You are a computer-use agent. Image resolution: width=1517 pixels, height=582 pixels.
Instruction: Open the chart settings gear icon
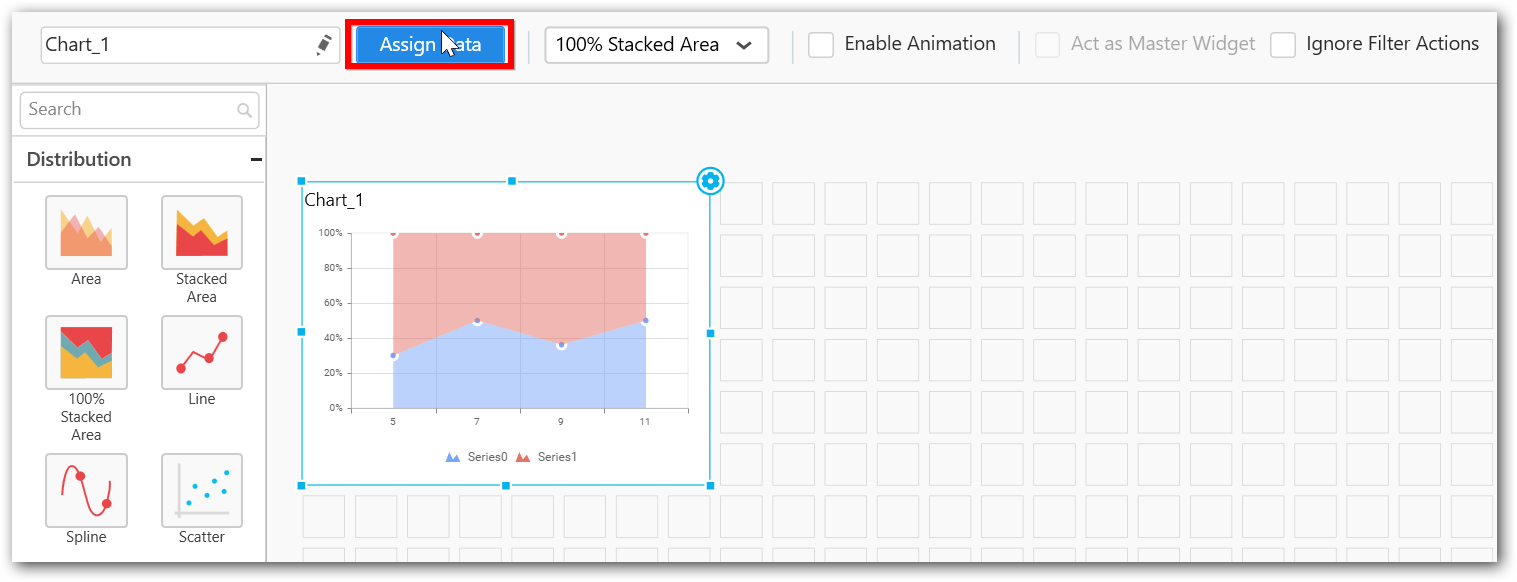(710, 181)
